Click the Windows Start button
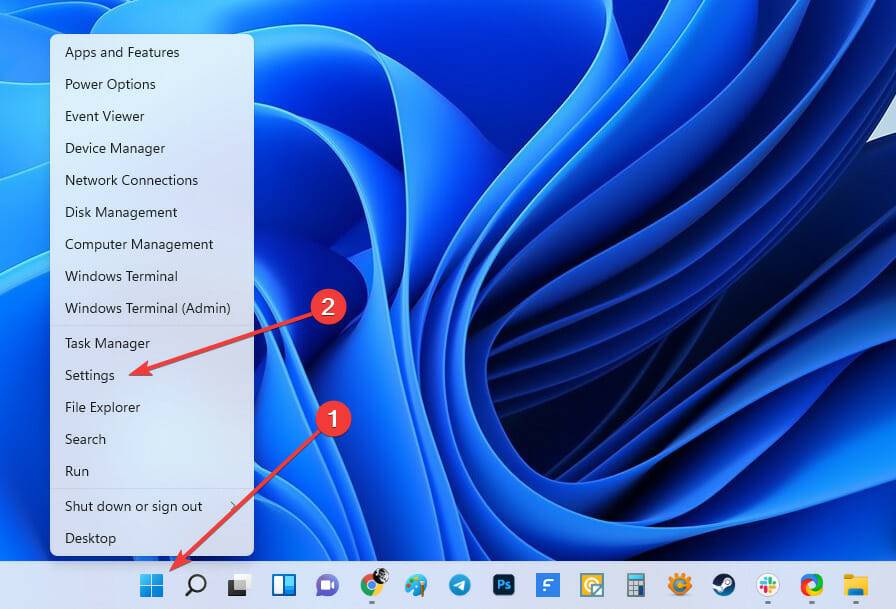 pos(150,586)
